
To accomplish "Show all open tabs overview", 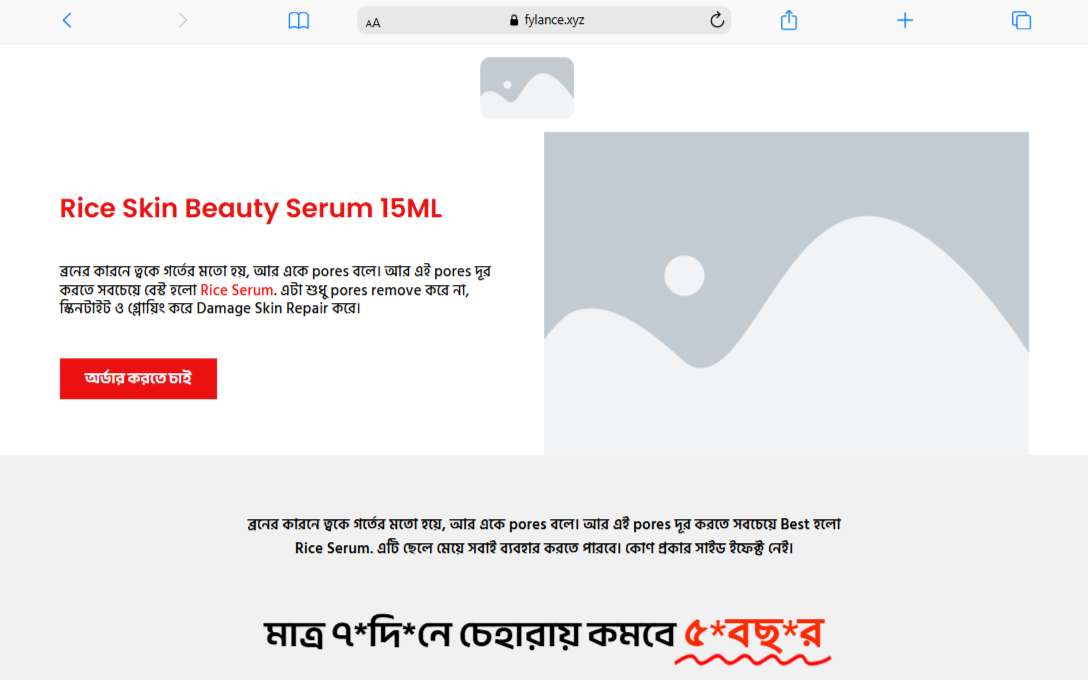I will 1021,20.
